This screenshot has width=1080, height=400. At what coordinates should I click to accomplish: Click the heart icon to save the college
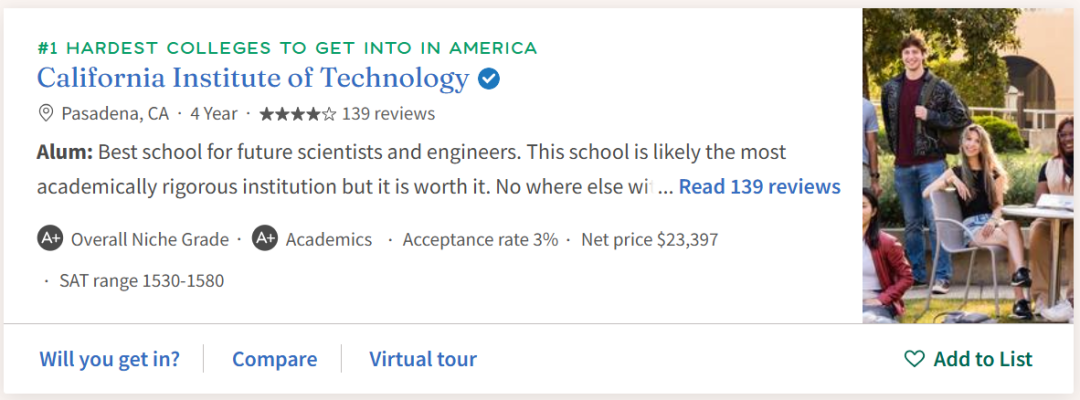coord(914,359)
